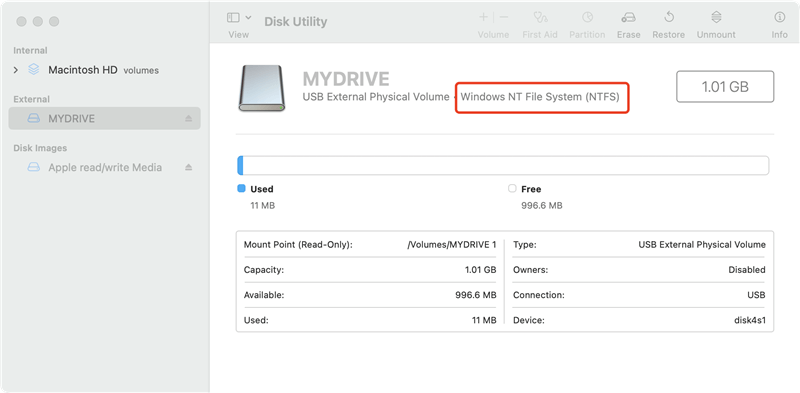Run First Aid on the drive

point(540,25)
